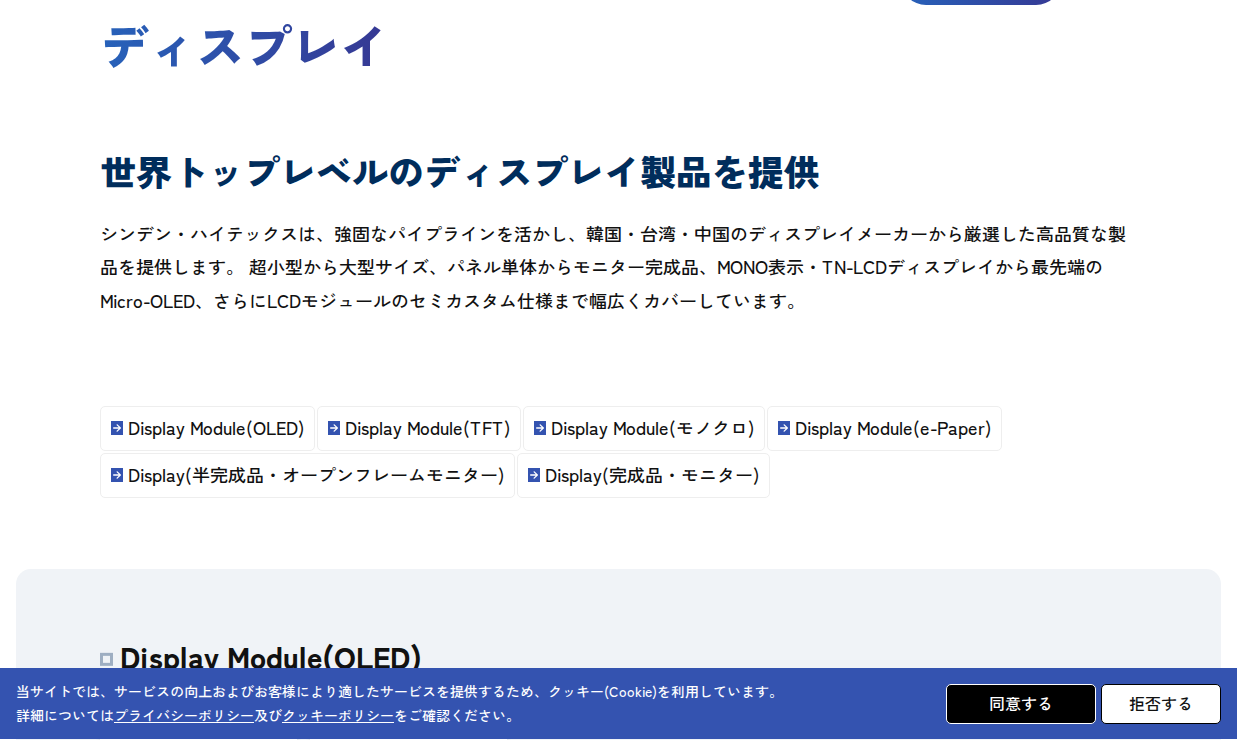Viewport: 1237px width, 740px height.
Task: Open the クッキーポリシー link
Action: coord(338,716)
